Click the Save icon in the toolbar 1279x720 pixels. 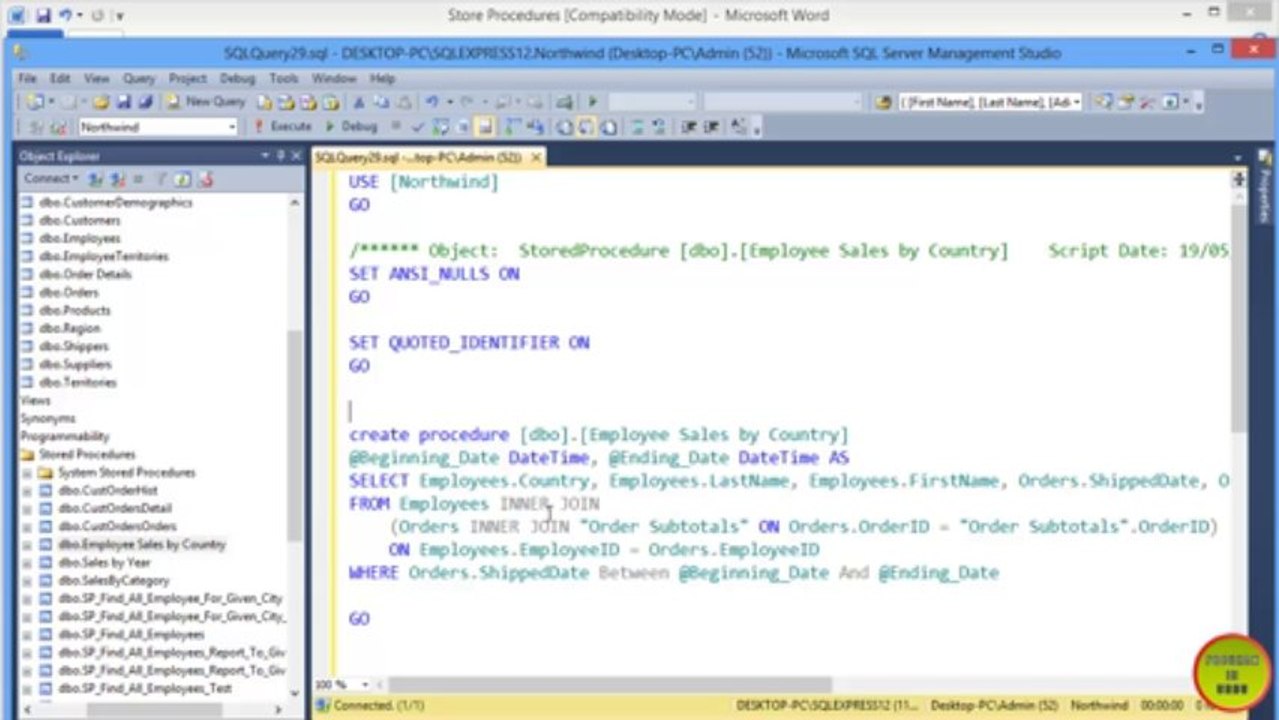(x=123, y=102)
